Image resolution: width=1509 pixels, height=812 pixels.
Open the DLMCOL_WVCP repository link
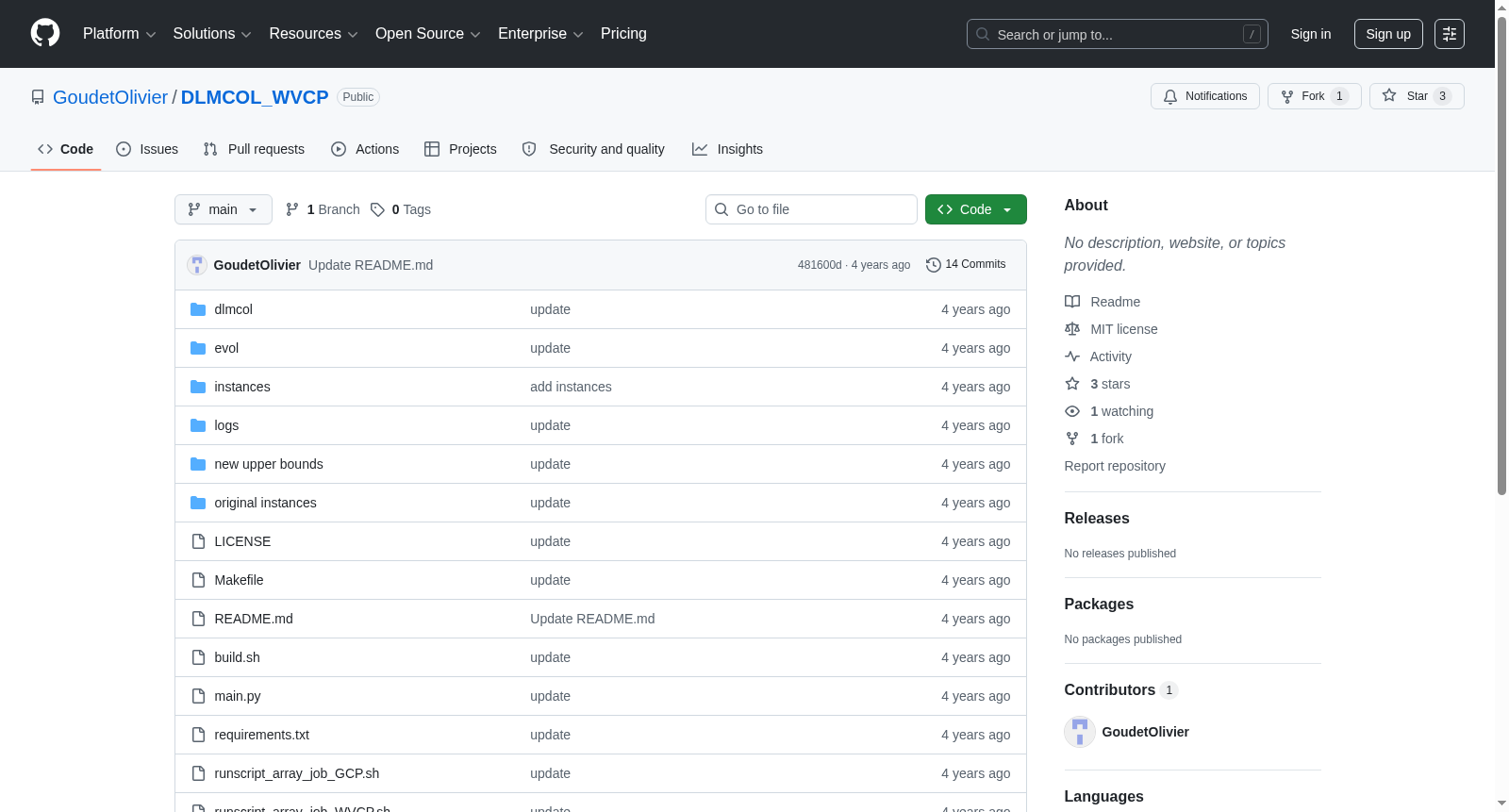tap(255, 97)
